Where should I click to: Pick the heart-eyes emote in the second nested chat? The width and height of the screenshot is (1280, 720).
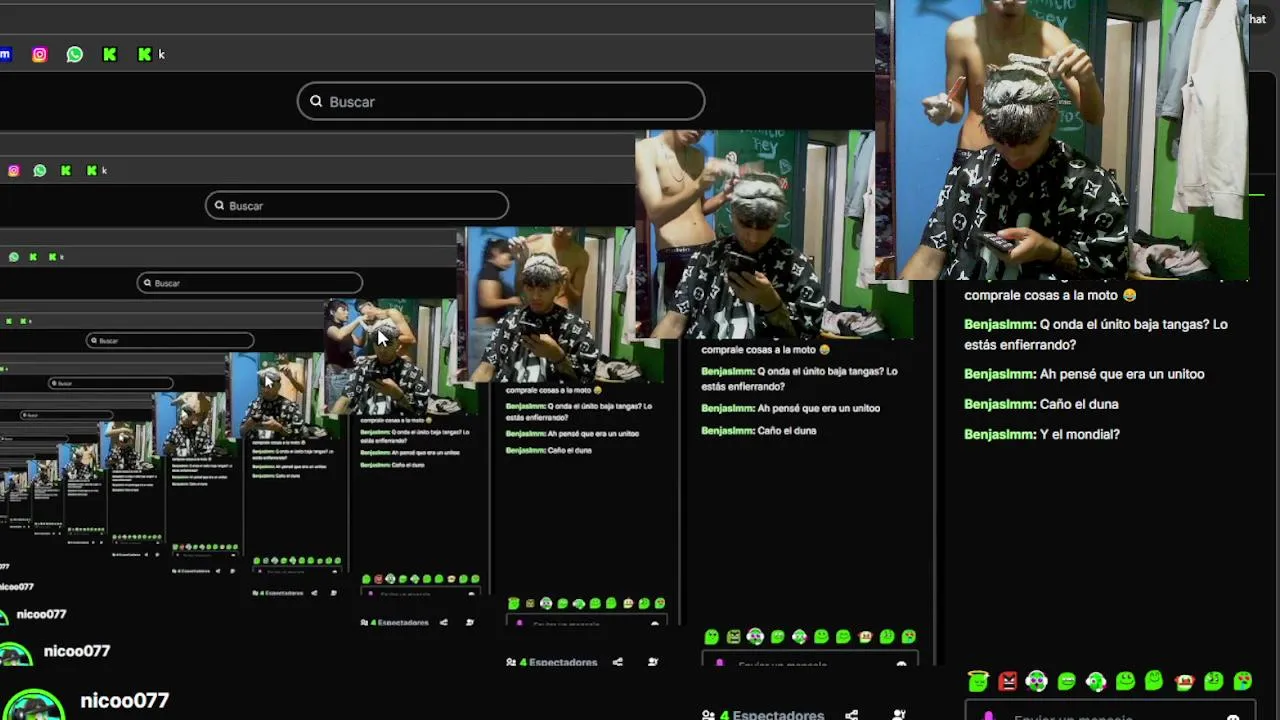(x=909, y=637)
